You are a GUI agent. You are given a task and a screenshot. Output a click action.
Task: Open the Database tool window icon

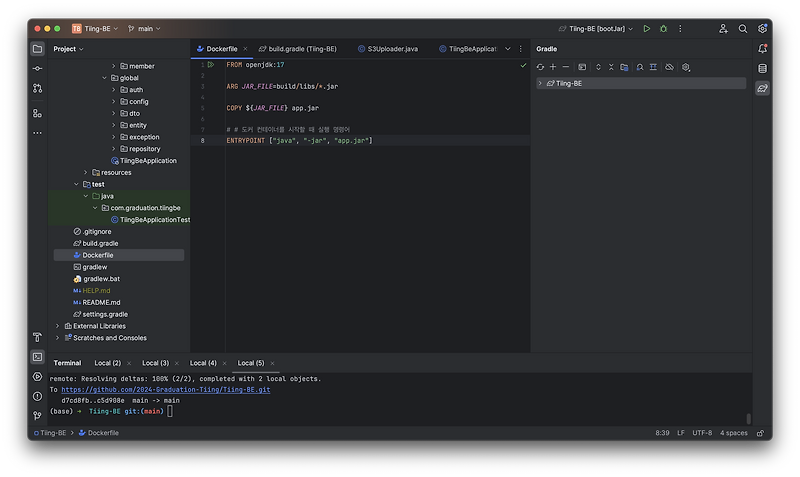(x=762, y=68)
